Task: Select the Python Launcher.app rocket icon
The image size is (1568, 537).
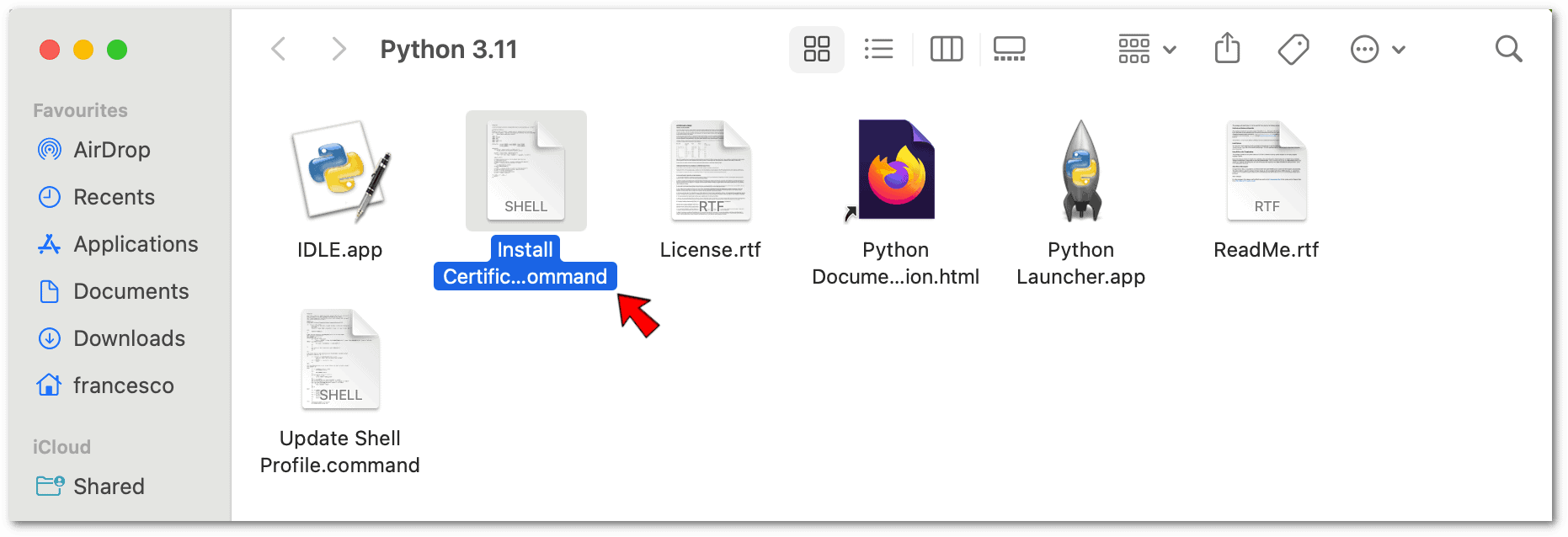Action: tap(1081, 172)
